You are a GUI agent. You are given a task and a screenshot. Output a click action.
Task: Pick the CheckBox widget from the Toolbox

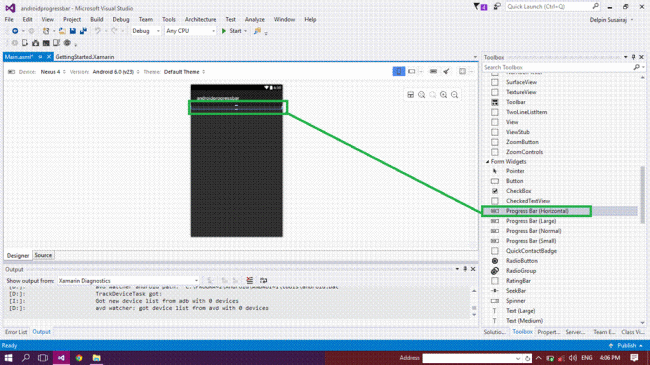pyautogui.click(x=518, y=191)
